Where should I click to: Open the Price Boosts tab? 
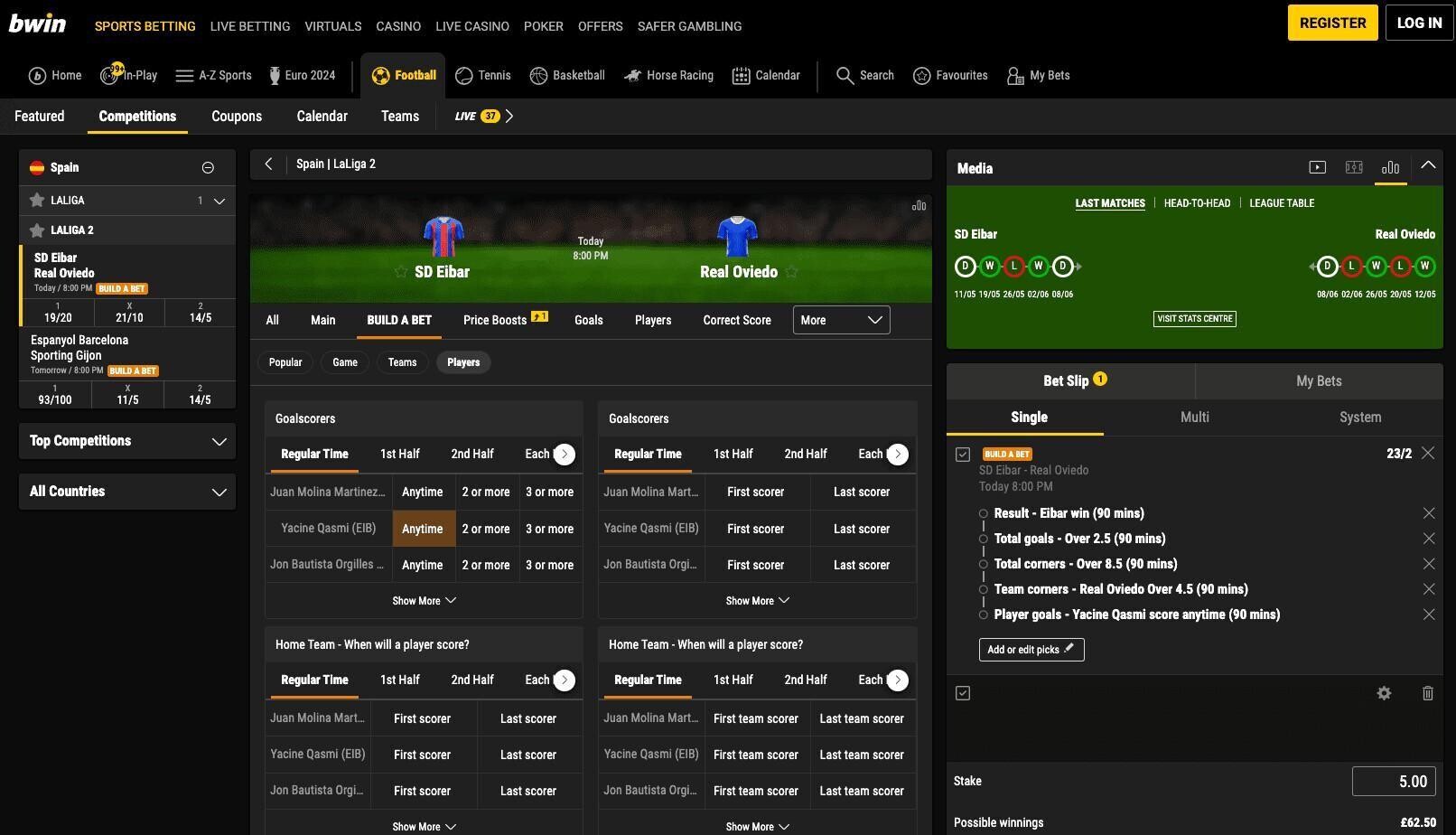pos(505,320)
